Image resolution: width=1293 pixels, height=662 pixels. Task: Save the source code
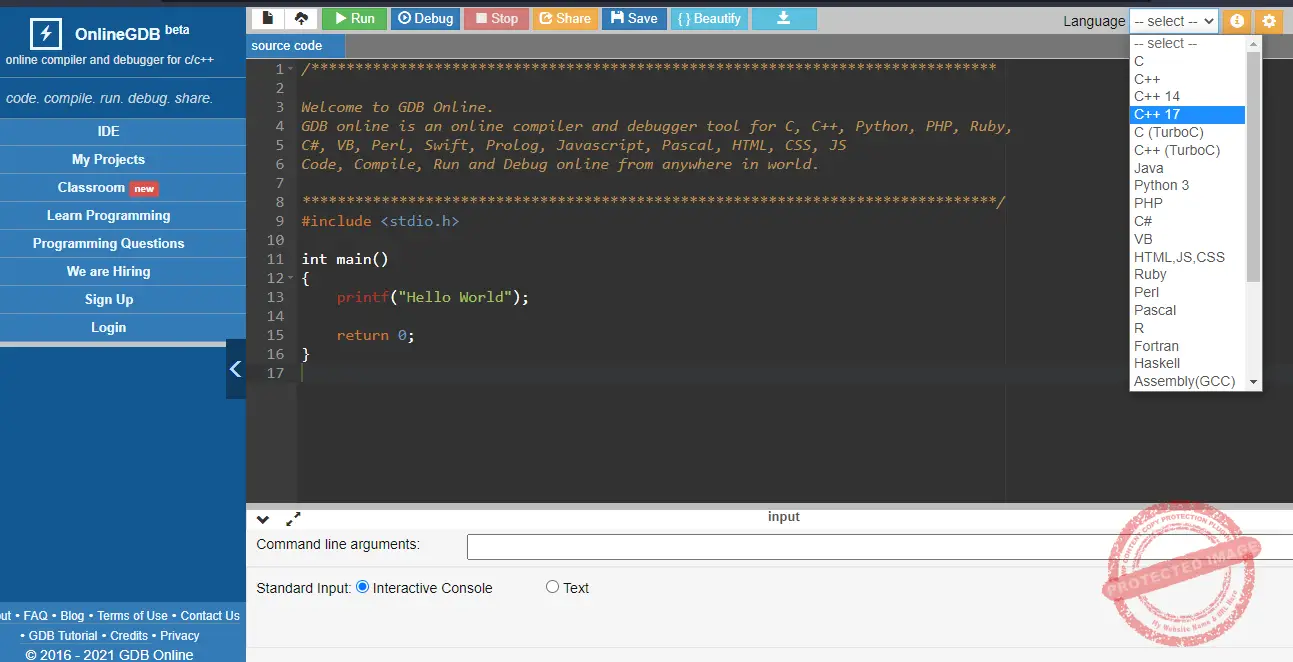coord(634,18)
